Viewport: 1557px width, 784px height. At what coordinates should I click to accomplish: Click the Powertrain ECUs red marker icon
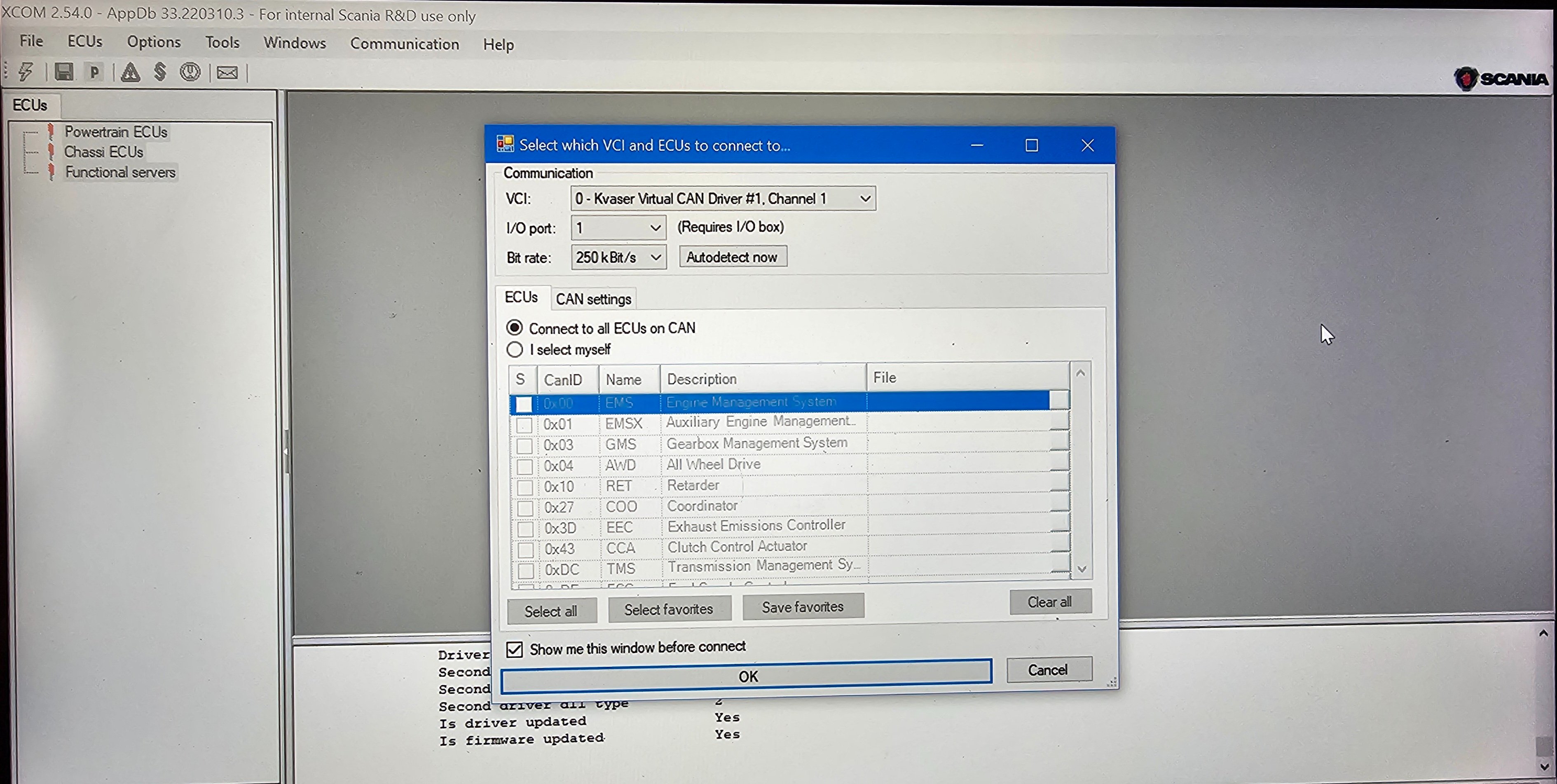click(x=52, y=131)
